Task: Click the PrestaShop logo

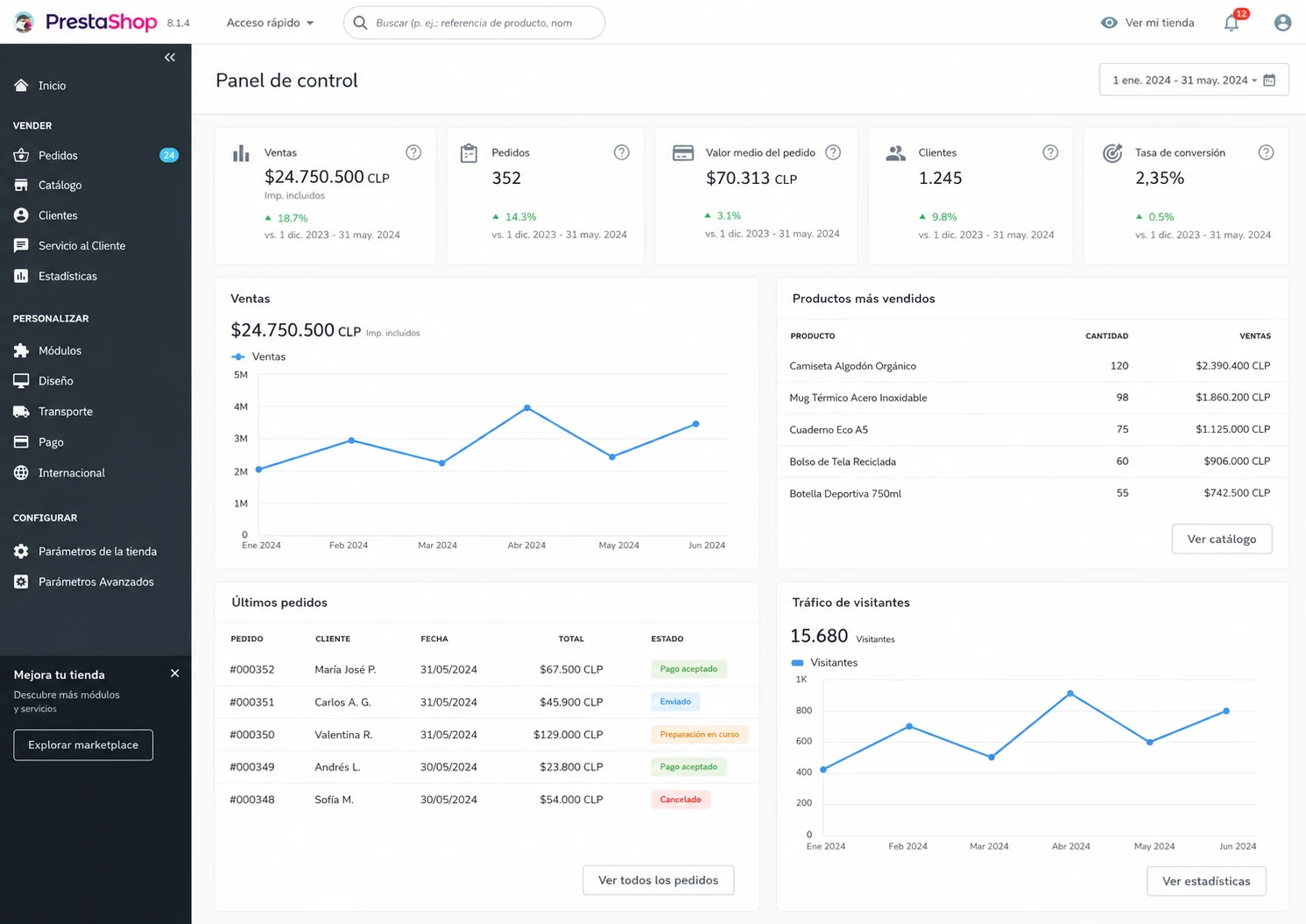Action: (x=86, y=22)
